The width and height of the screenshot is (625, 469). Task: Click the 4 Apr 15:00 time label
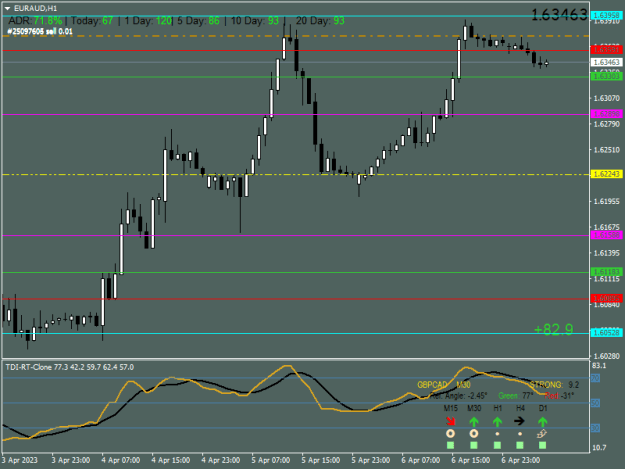[171, 460]
